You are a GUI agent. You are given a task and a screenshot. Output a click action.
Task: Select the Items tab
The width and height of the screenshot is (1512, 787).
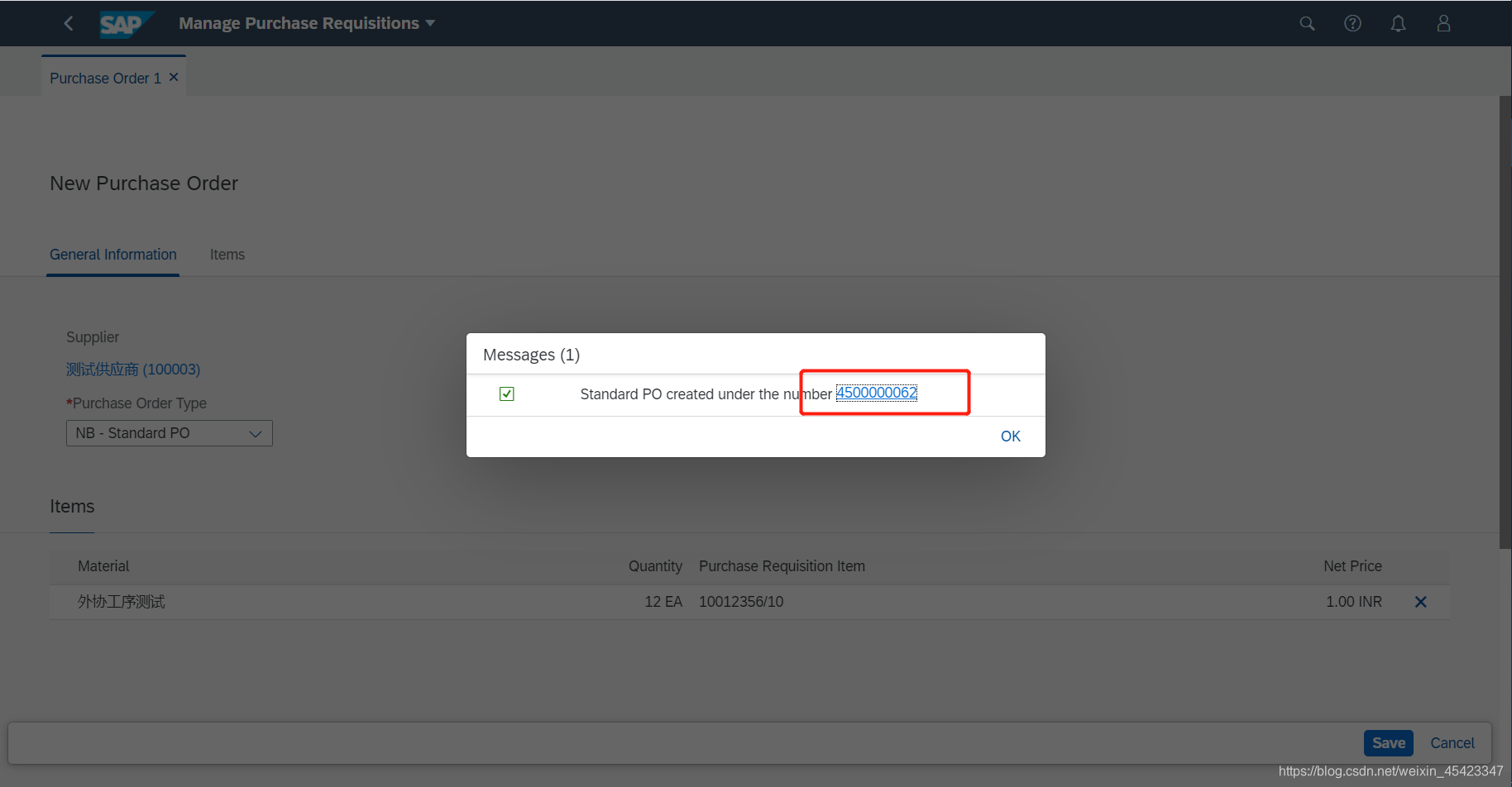point(227,255)
